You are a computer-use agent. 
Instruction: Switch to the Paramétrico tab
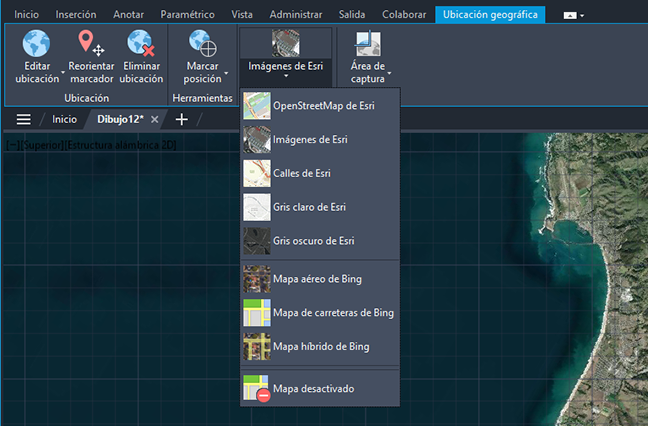[187, 14]
